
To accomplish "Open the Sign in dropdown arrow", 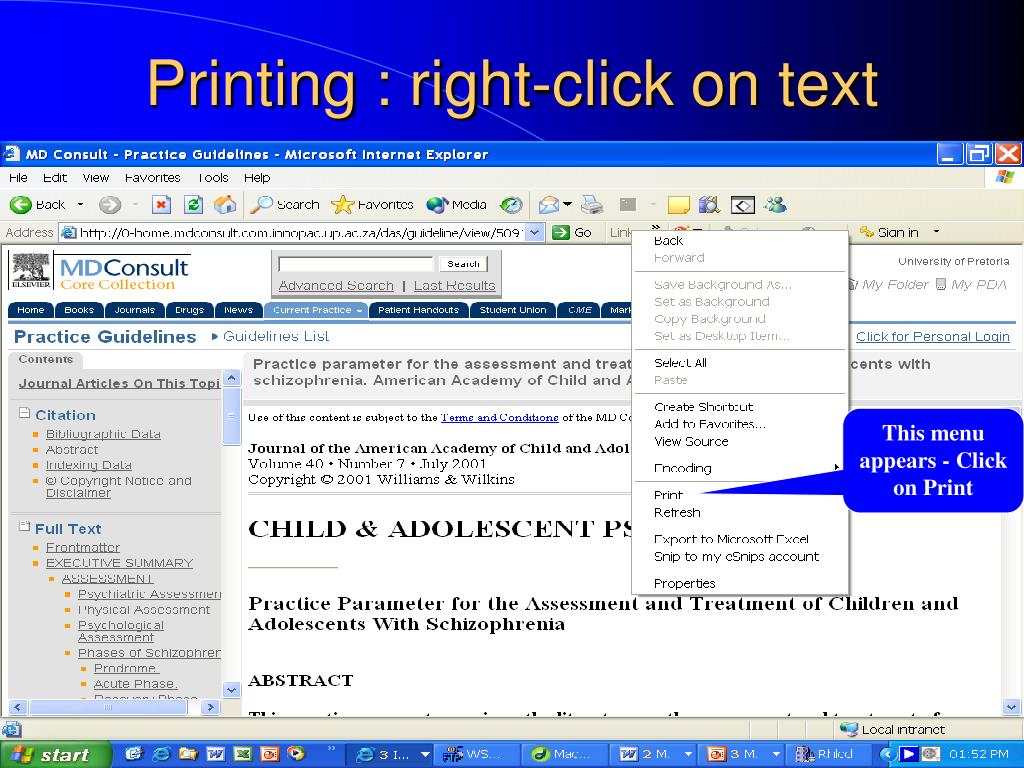I will point(936,232).
